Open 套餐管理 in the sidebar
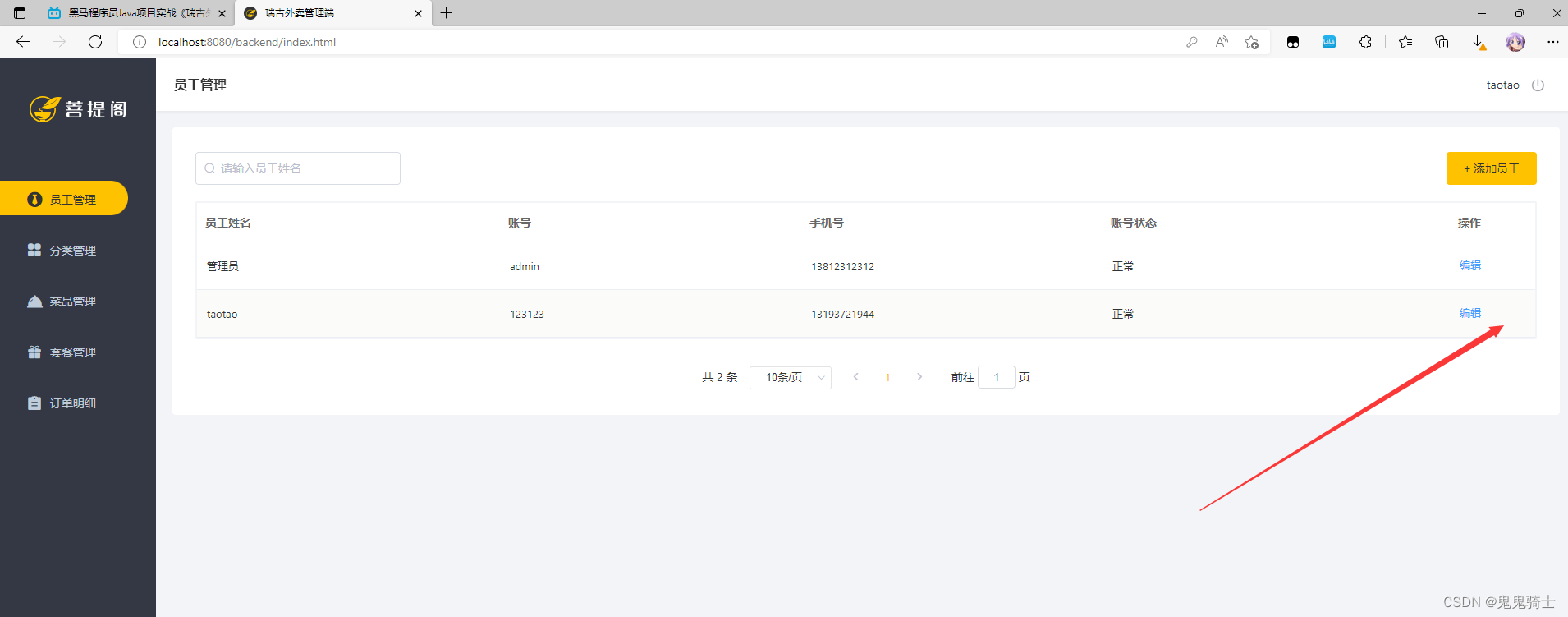The width and height of the screenshot is (1568, 617). [64, 352]
